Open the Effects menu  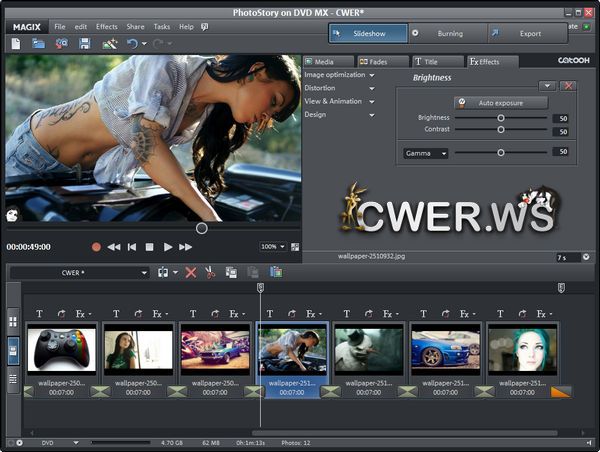106,26
